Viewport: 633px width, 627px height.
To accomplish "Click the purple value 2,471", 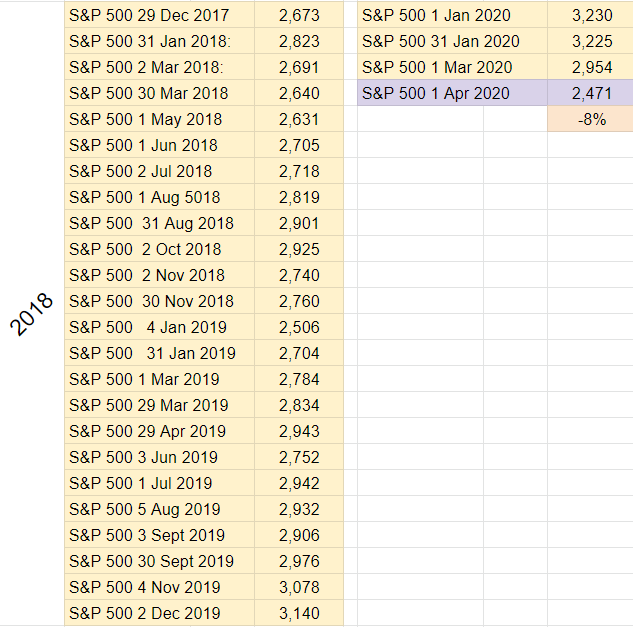I will [592, 93].
